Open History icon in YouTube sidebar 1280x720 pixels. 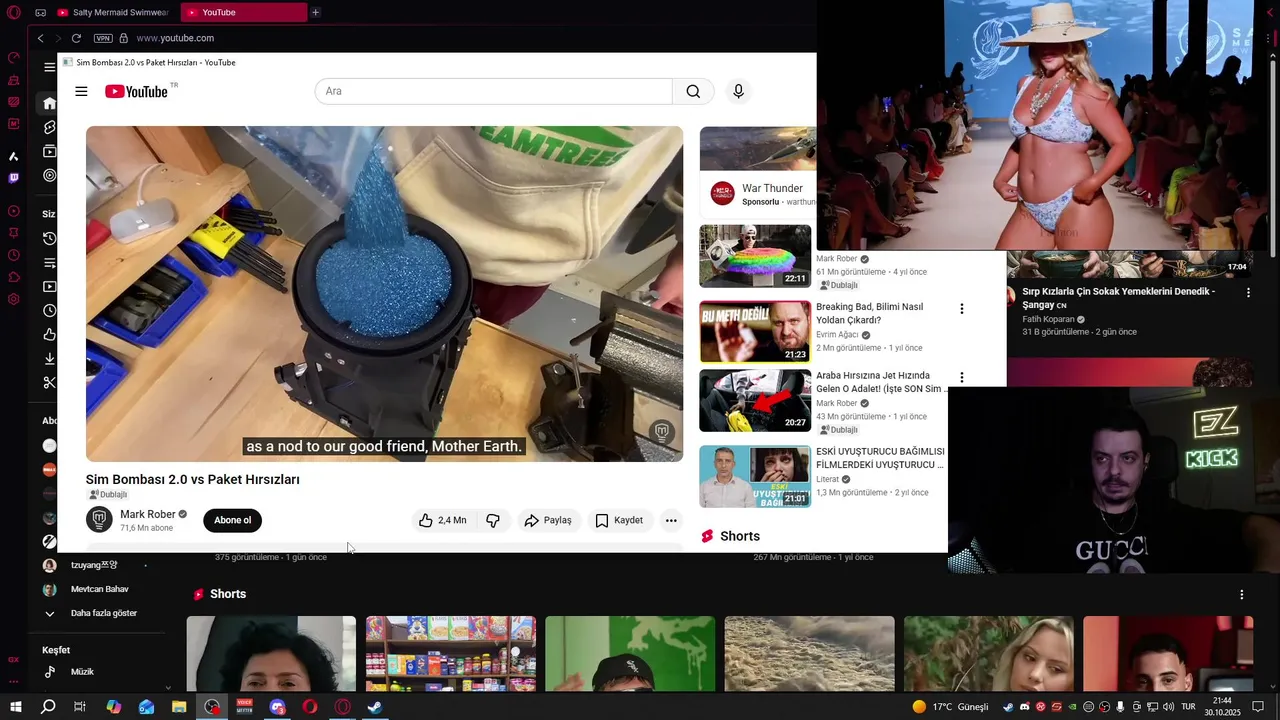(x=49, y=238)
